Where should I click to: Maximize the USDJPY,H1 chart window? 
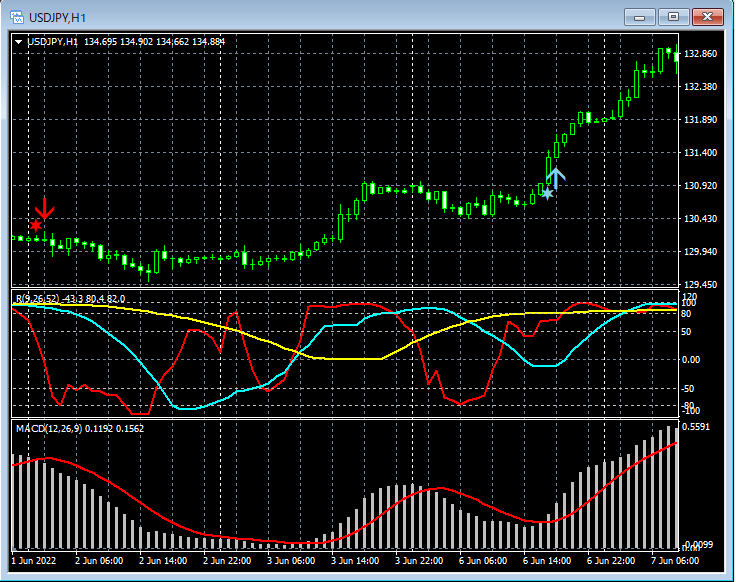click(673, 17)
